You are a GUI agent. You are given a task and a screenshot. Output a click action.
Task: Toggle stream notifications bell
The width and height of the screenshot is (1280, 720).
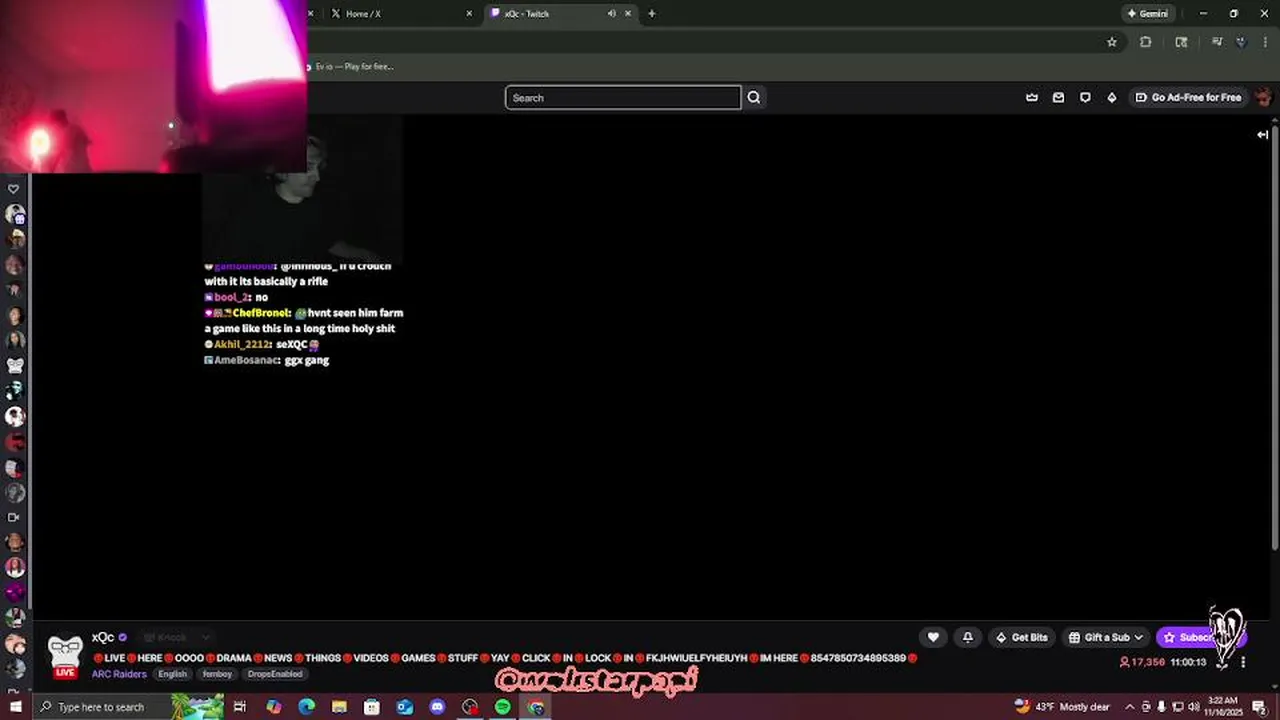(967, 637)
